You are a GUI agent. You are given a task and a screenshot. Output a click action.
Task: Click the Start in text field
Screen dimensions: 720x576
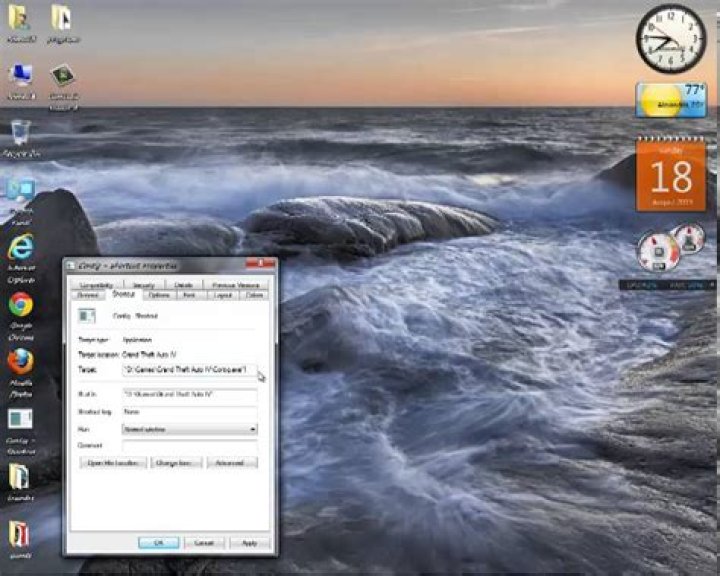189,394
